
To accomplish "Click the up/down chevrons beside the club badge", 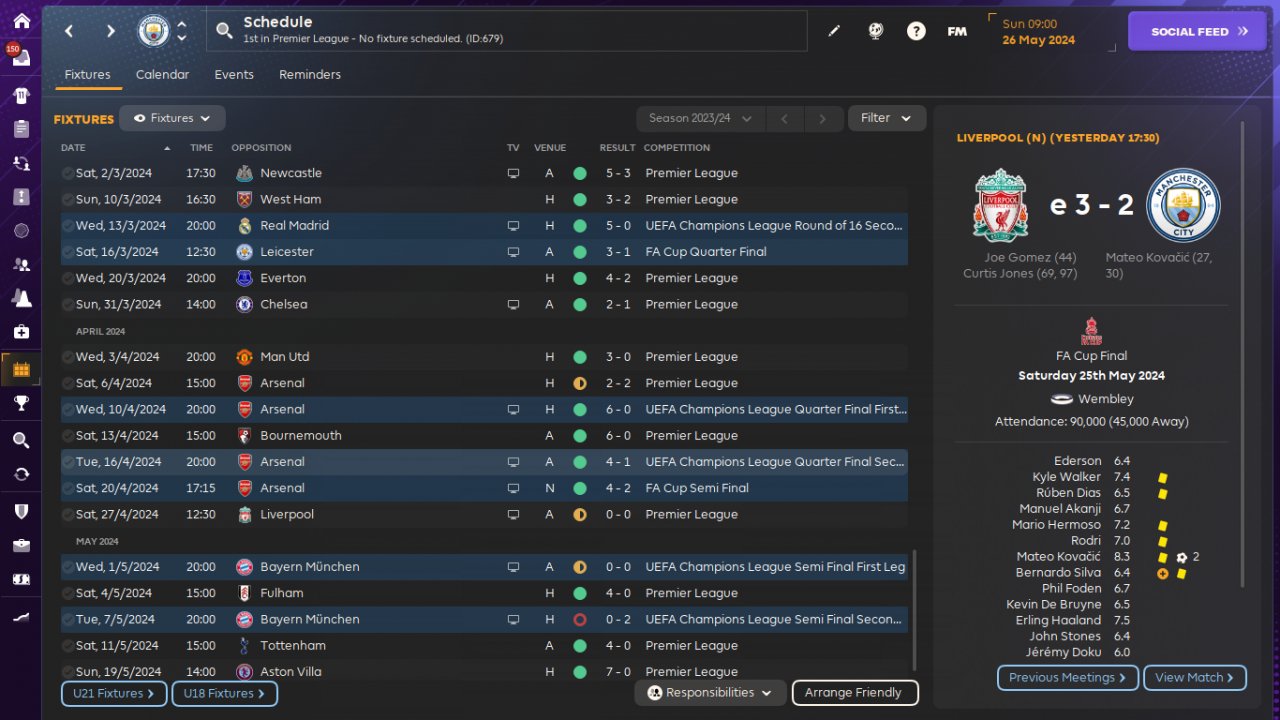I will pyautogui.click(x=181, y=31).
